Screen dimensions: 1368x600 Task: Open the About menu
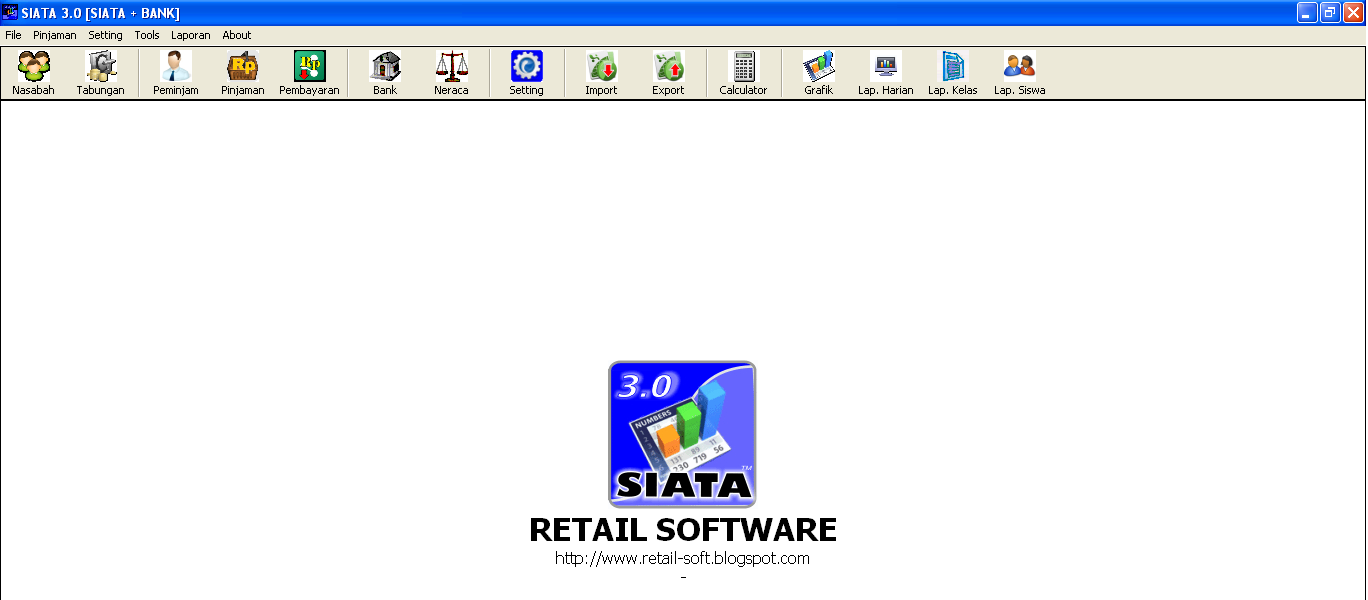click(x=237, y=34)
